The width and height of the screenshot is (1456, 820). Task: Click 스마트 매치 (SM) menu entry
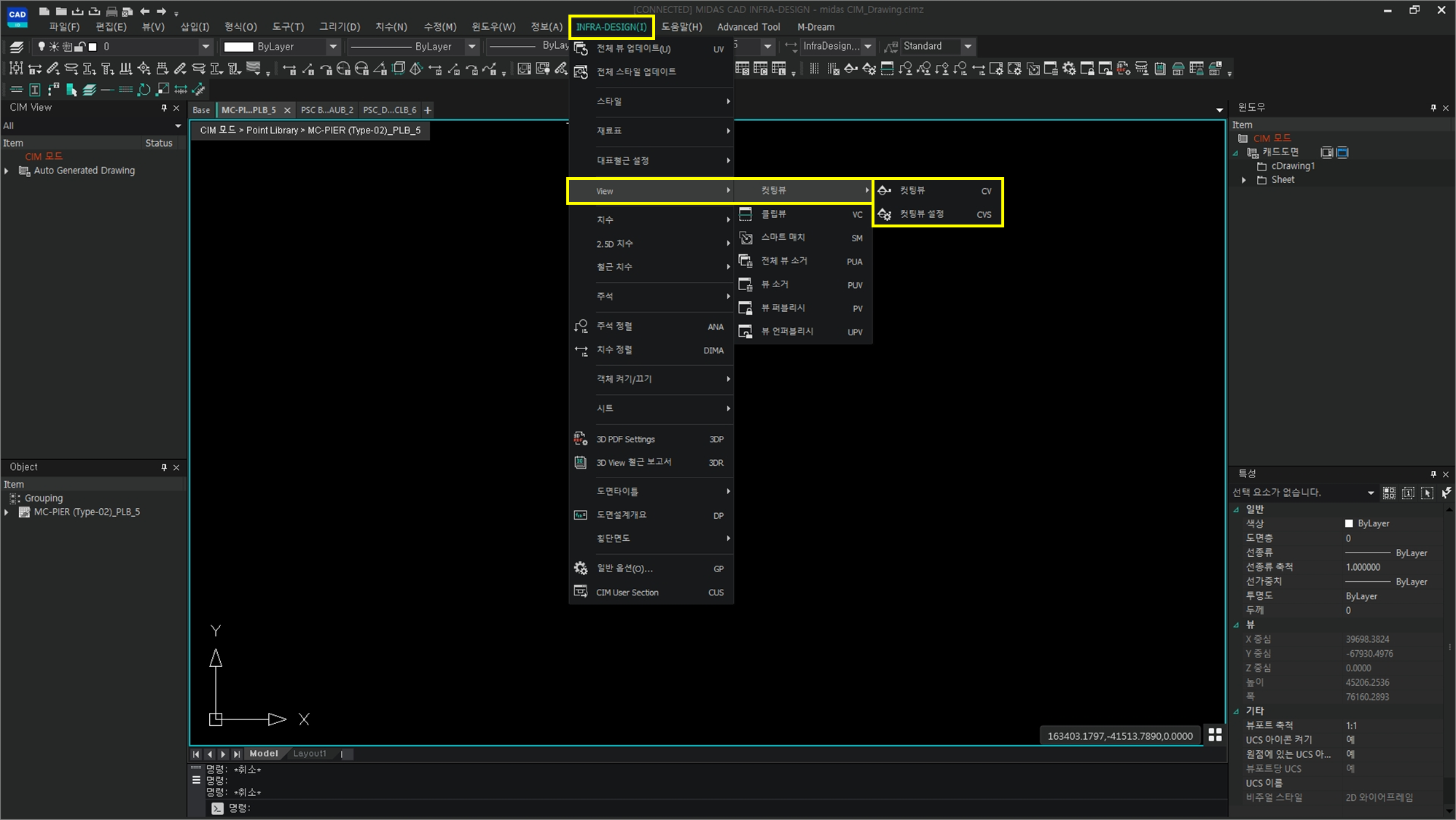tap(802, 238)
